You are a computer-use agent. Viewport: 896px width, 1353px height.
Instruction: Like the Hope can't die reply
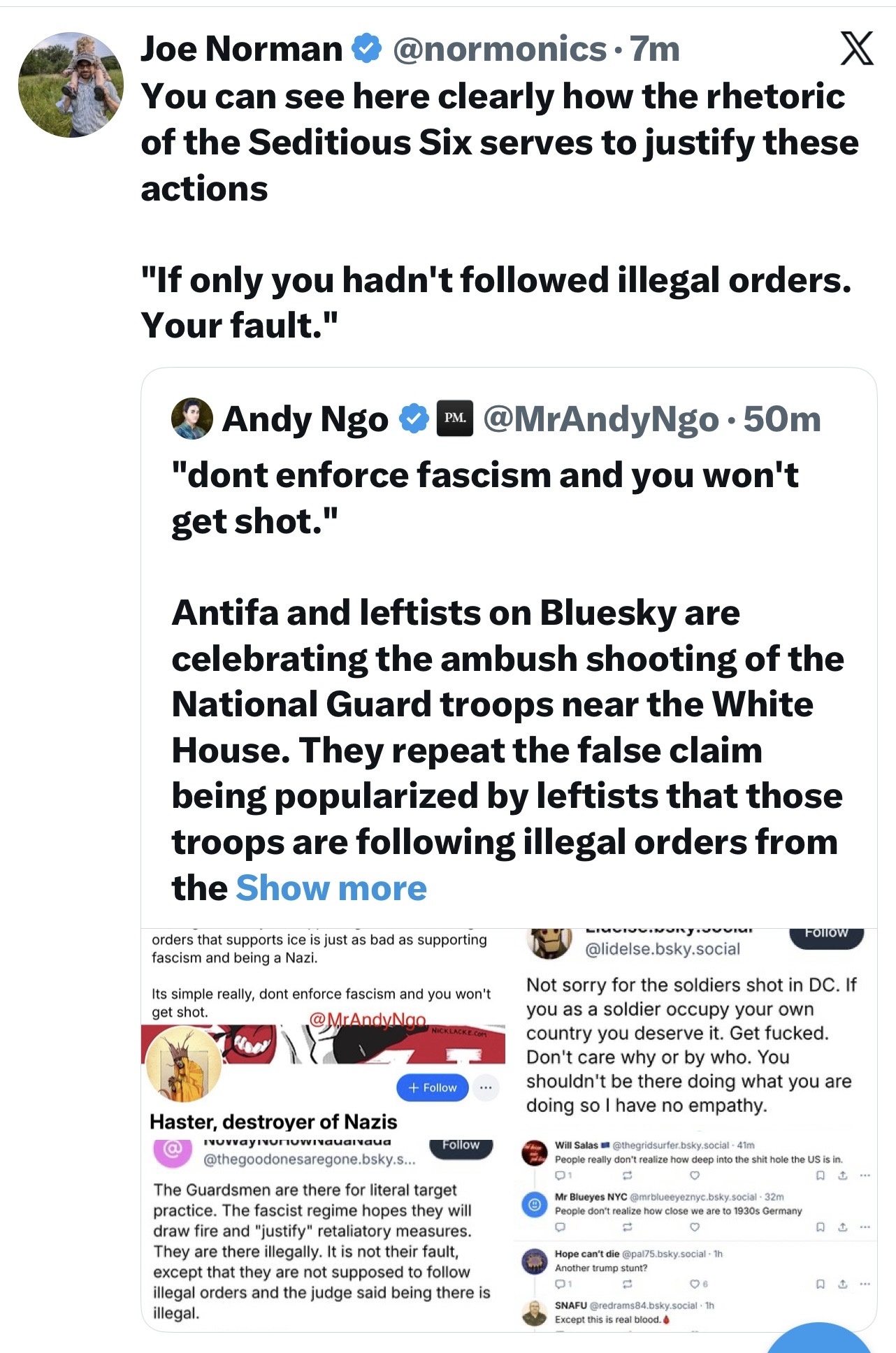(x=695, y=1284)
